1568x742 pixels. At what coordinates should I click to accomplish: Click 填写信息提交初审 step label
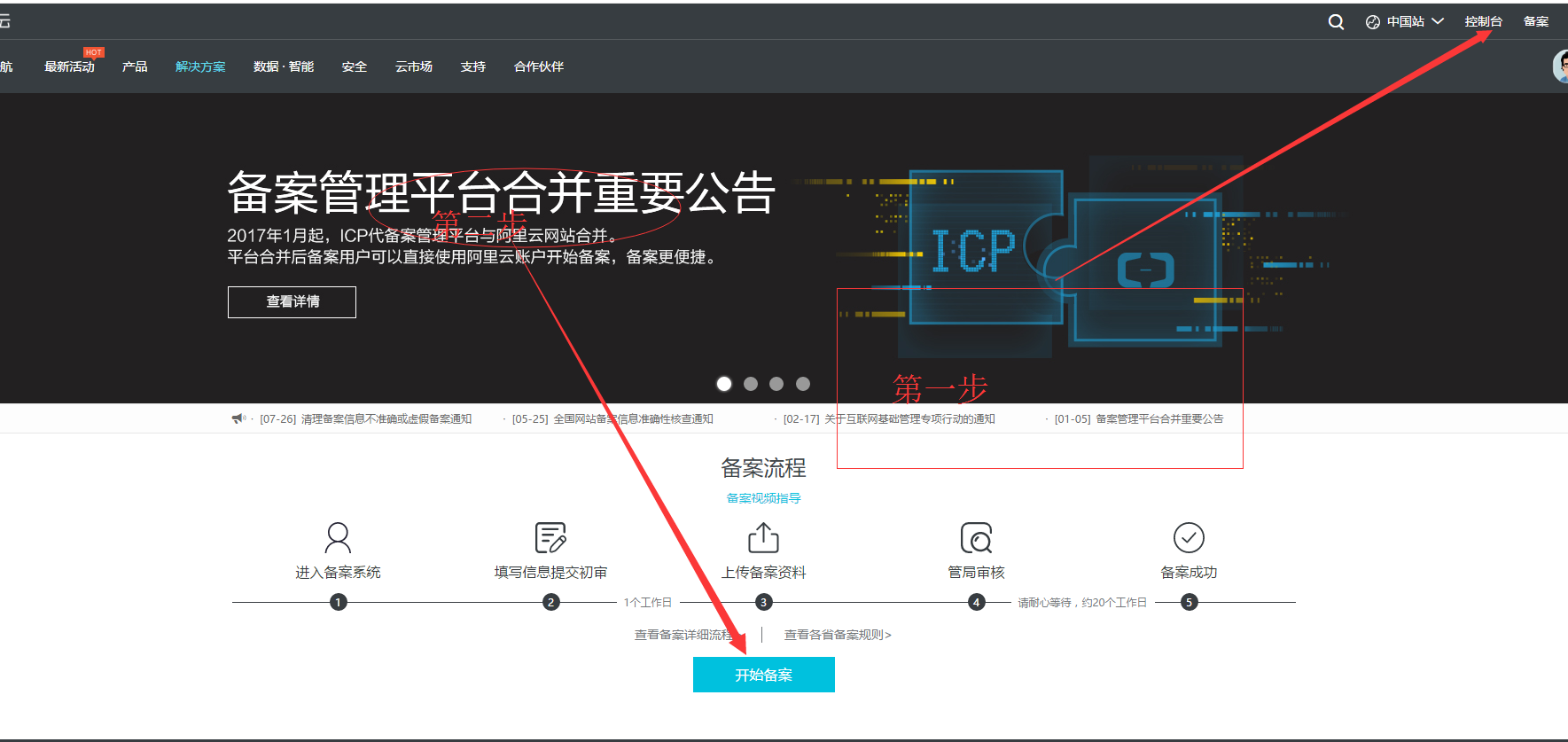point(550,573)
